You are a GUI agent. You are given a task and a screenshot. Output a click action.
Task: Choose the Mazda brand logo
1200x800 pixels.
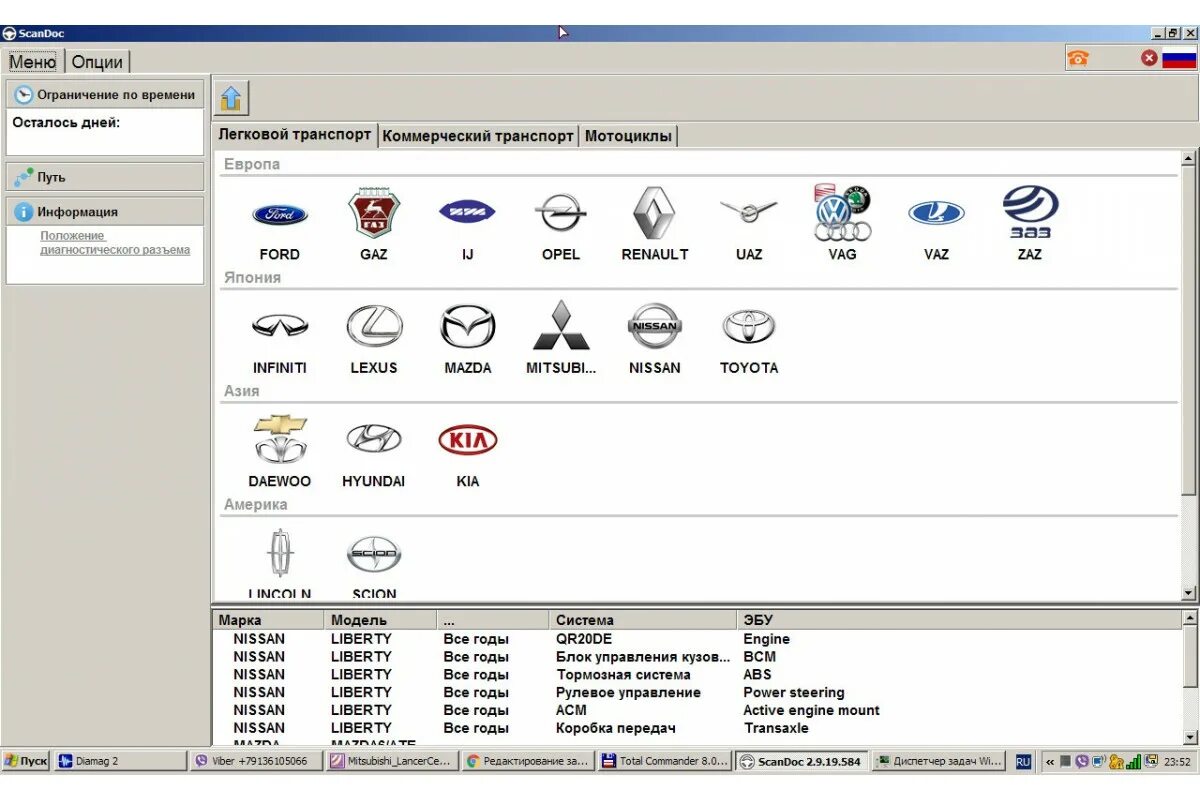pos(467,326)
